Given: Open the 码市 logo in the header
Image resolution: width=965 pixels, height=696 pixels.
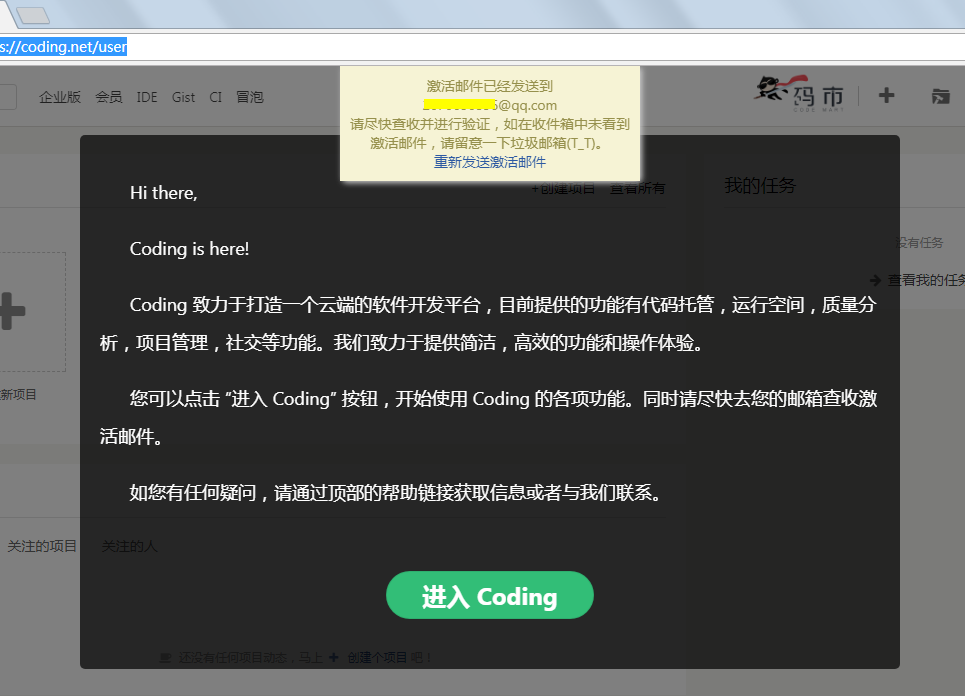Looking at the screenshot, I should (x=799, y=94).
